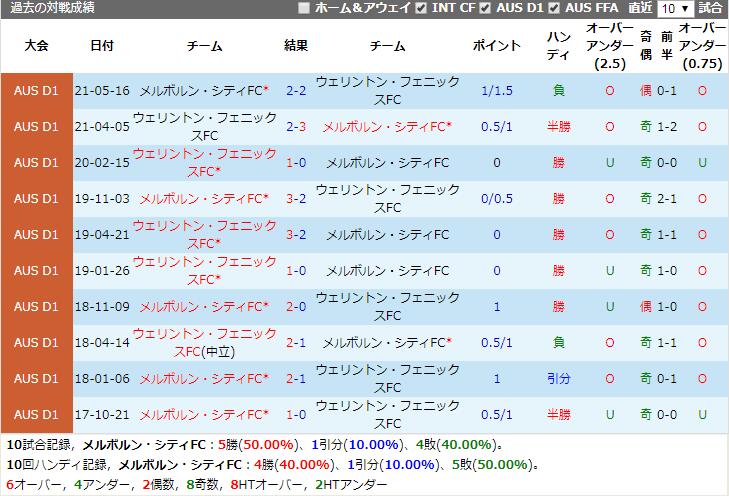This screenshot has width=729, height=496.
Task: Click half-time score 2-1 on 19-11-03 row
Action: click(667, 198)
